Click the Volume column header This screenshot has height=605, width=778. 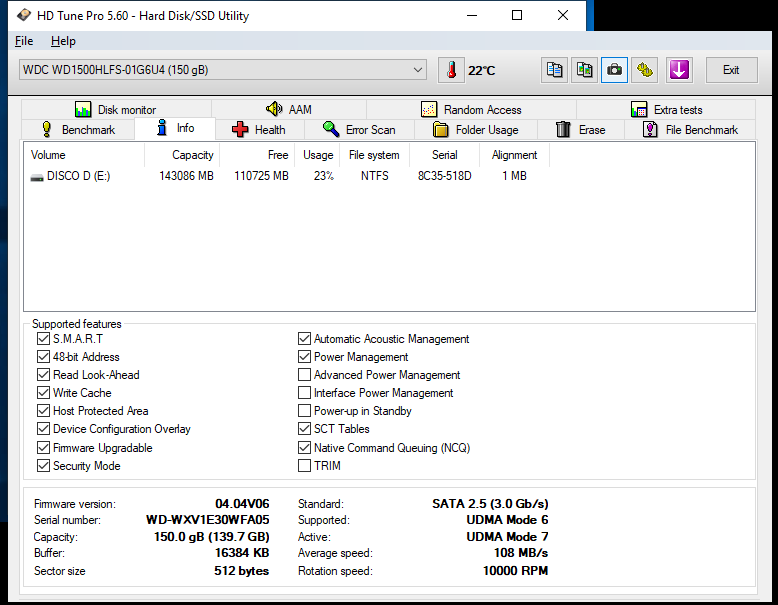(84, 155)
